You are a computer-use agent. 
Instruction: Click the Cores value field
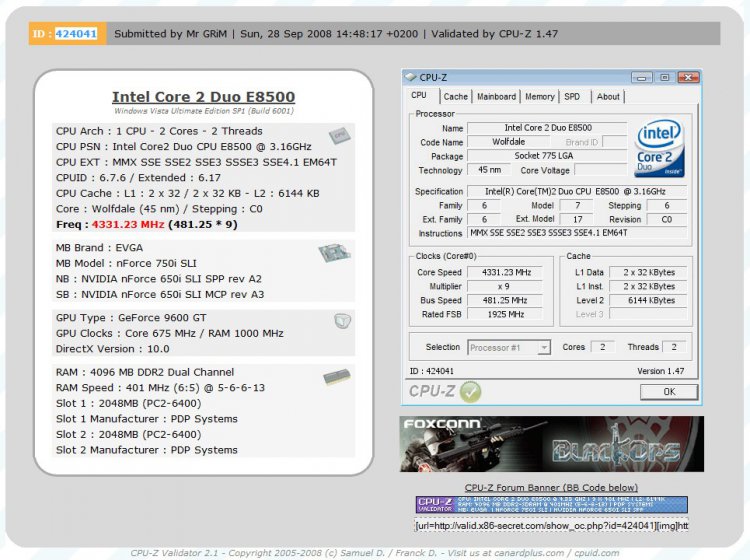point(603,347)
